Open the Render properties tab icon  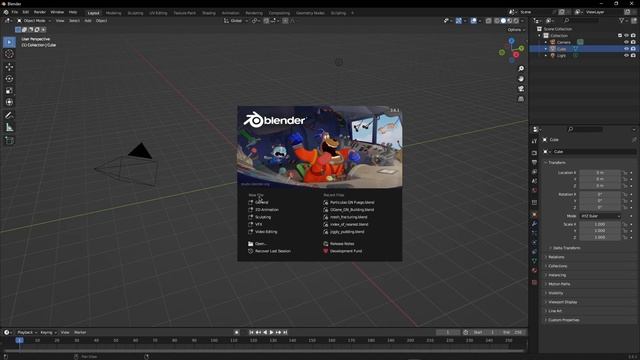[x=534, y=153]
